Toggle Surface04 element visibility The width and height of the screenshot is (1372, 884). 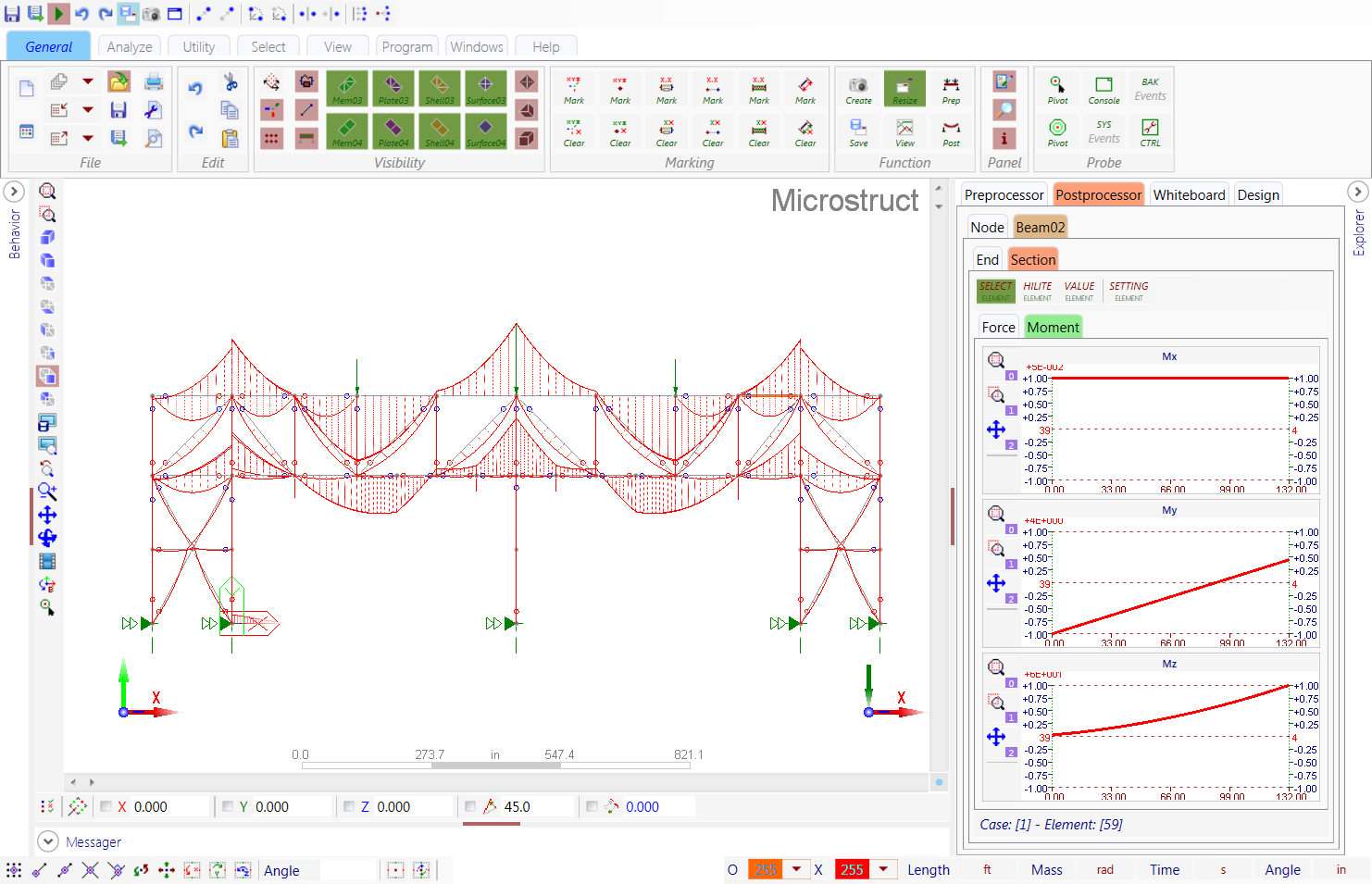pyautogui.click(x=486, y=131)
